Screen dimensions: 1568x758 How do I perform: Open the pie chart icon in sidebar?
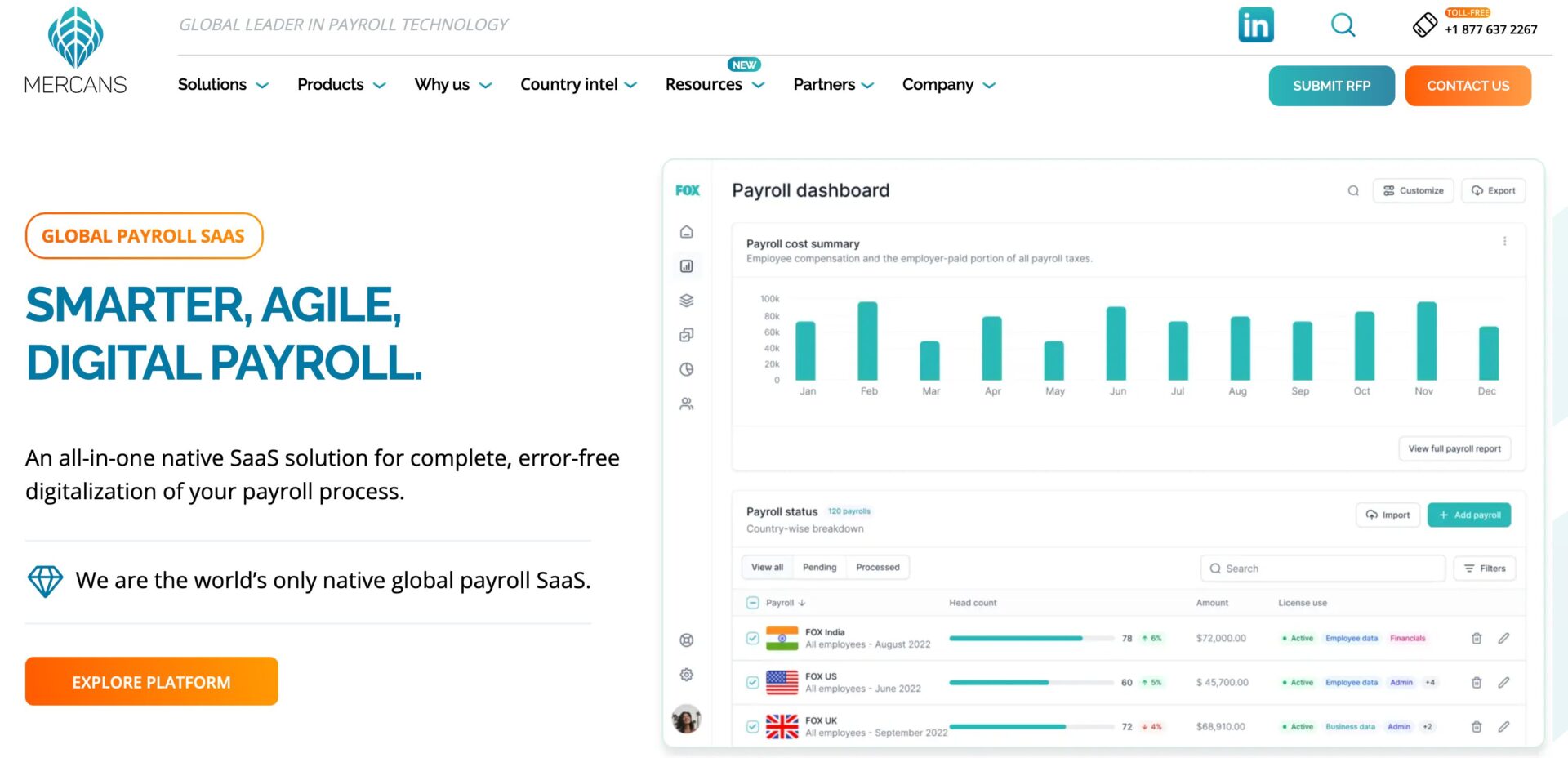687,369
